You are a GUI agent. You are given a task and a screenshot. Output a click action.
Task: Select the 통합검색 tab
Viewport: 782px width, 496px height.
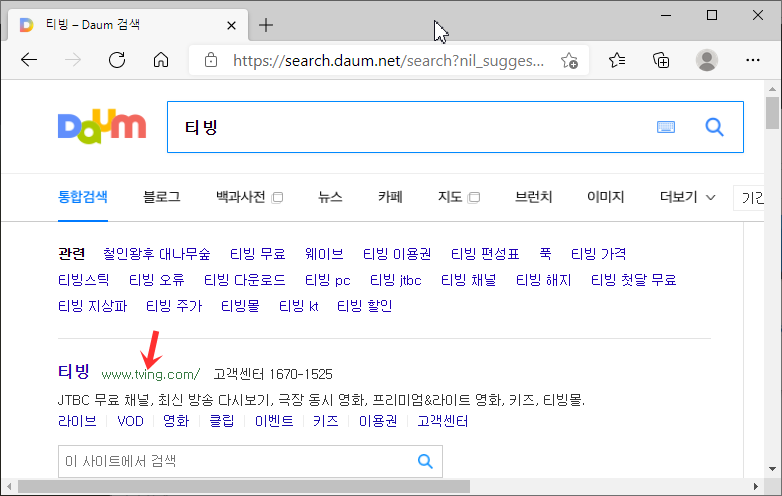point(83,197)
